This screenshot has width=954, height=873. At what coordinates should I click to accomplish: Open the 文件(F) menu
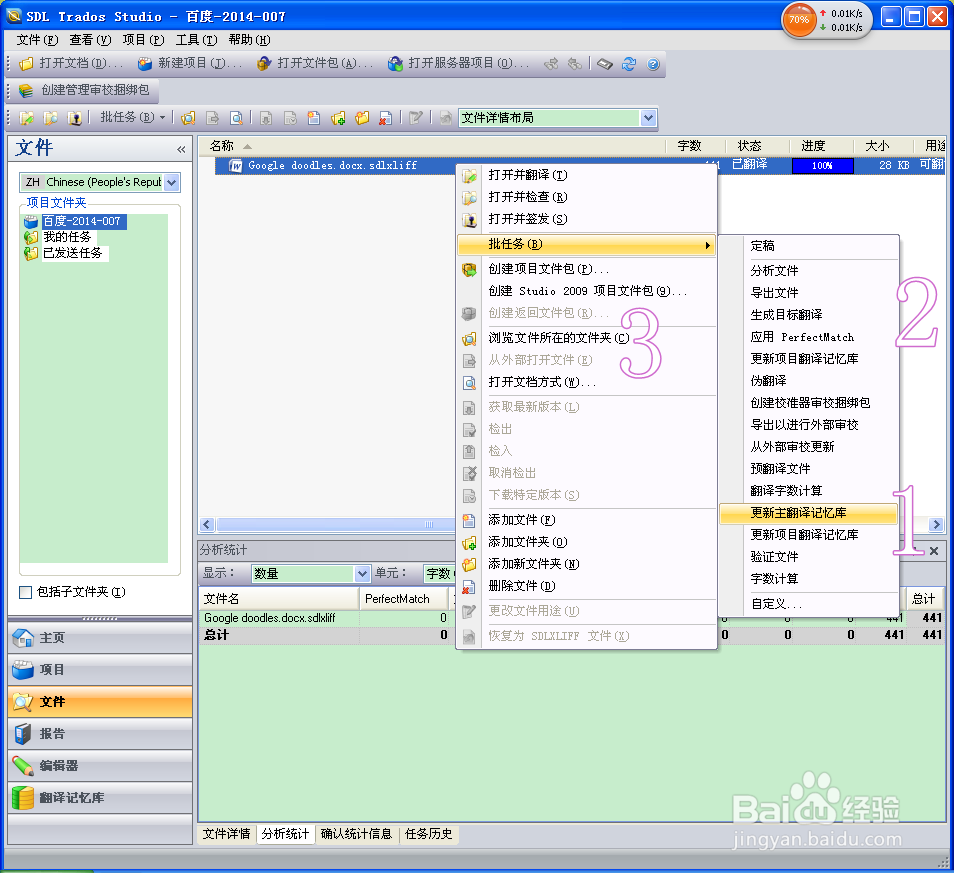coord(37,40)
